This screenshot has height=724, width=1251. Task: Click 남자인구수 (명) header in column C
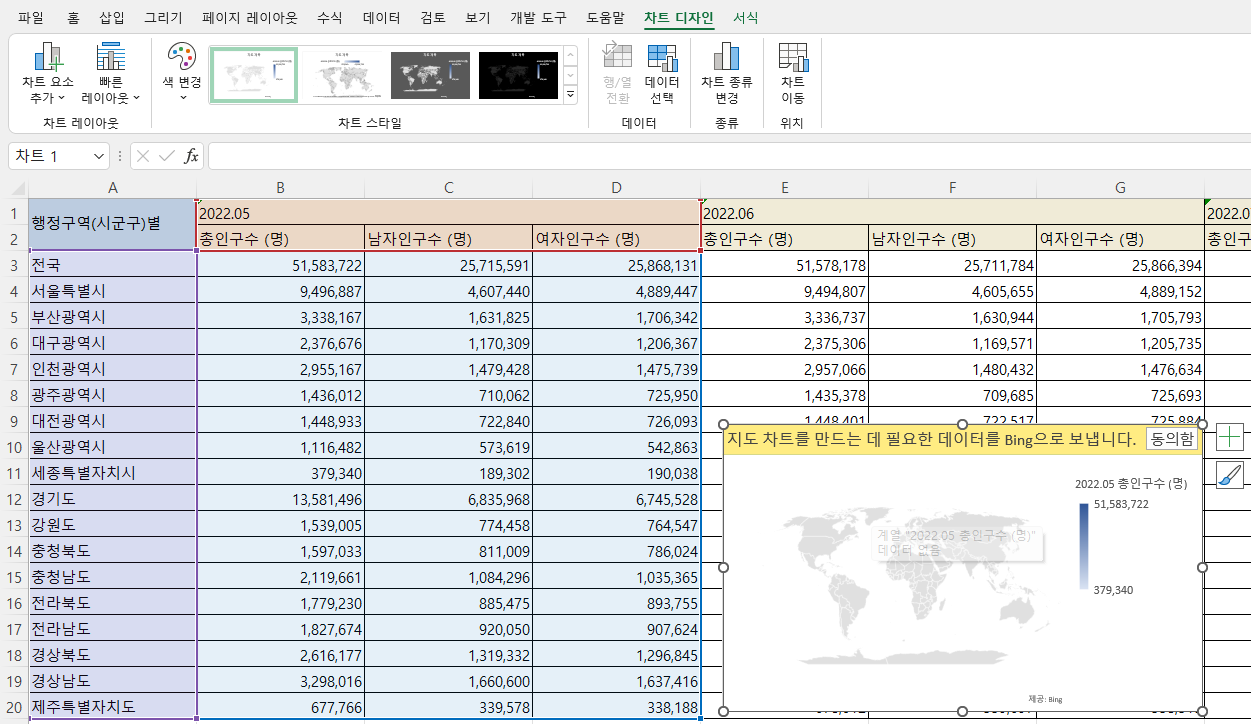449,238
